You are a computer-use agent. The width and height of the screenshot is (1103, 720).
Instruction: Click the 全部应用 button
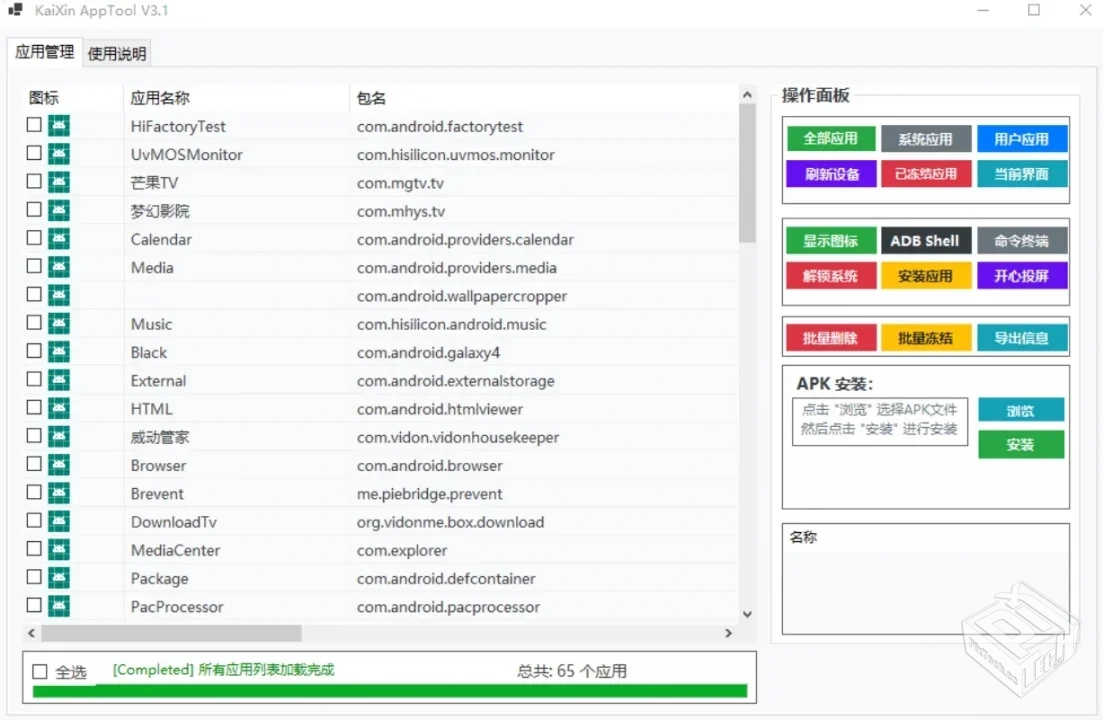coord(830,138)
